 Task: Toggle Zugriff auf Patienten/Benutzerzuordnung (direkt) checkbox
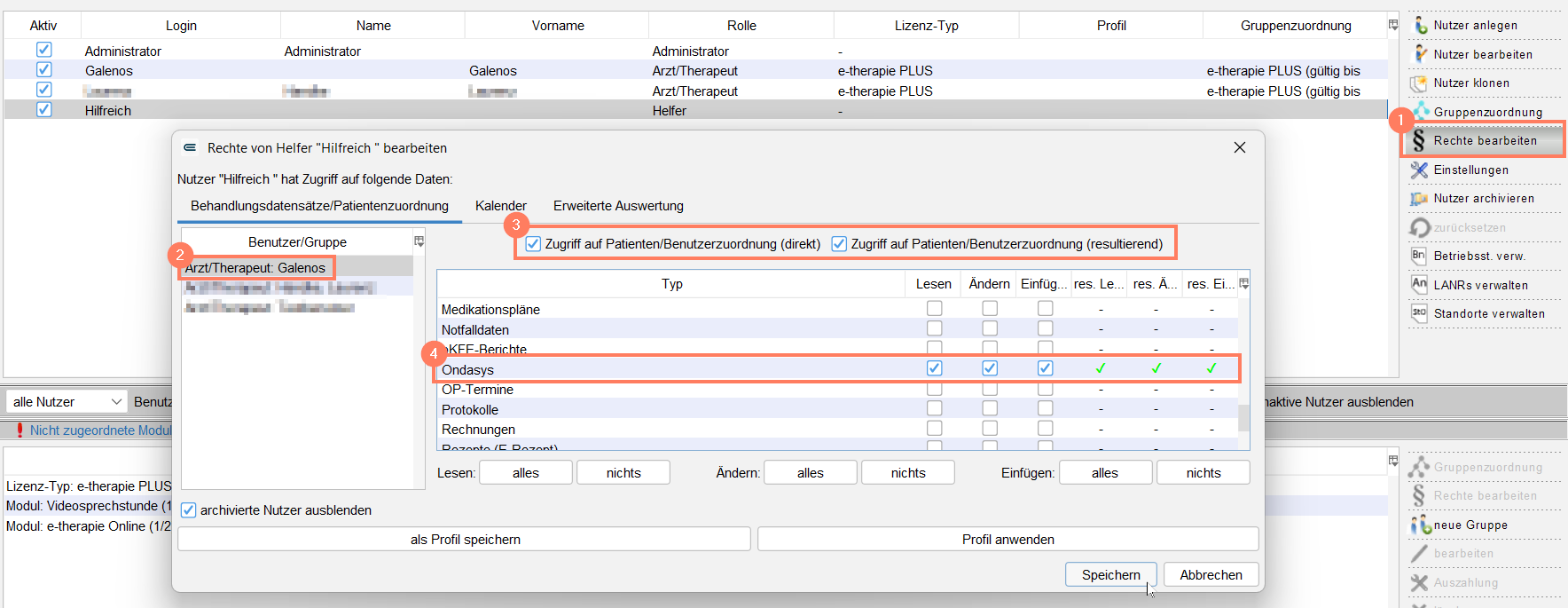click(533, 243)
